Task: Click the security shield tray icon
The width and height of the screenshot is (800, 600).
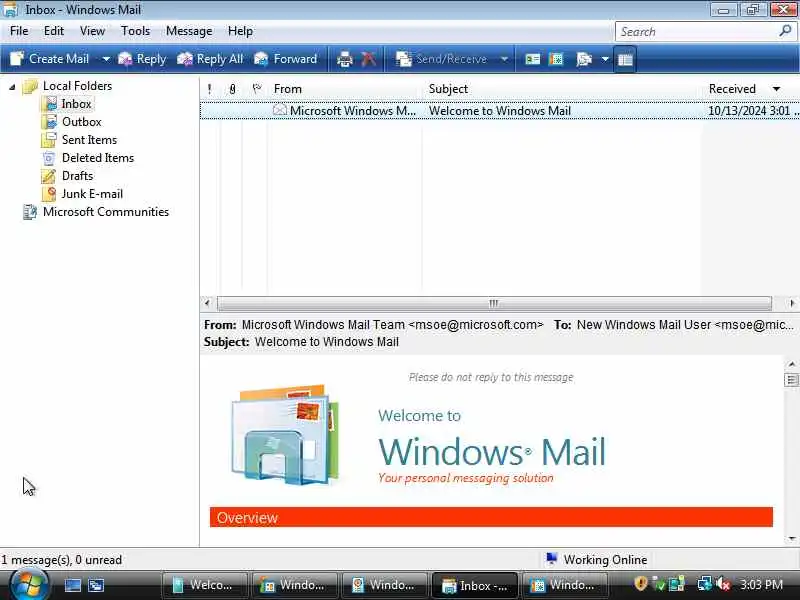Action: 640,583
